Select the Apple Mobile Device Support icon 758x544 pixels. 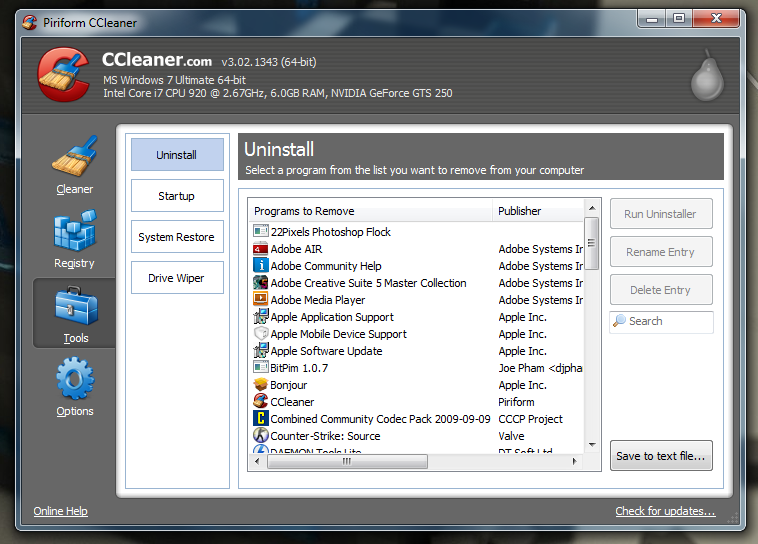[261, 333]
